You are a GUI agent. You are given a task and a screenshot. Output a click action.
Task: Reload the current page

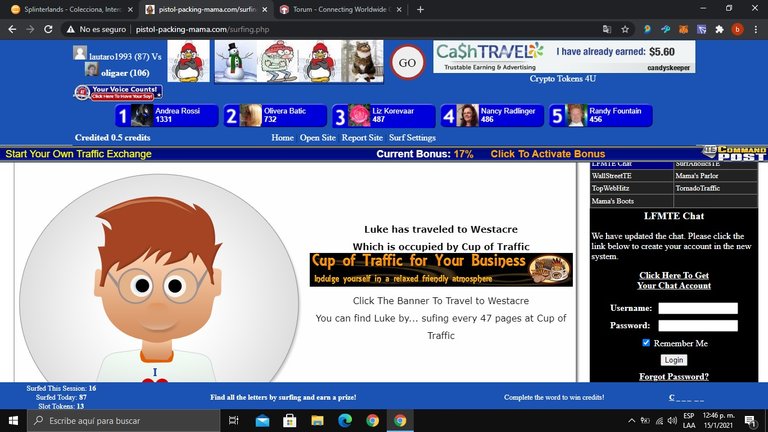point(48,29)
